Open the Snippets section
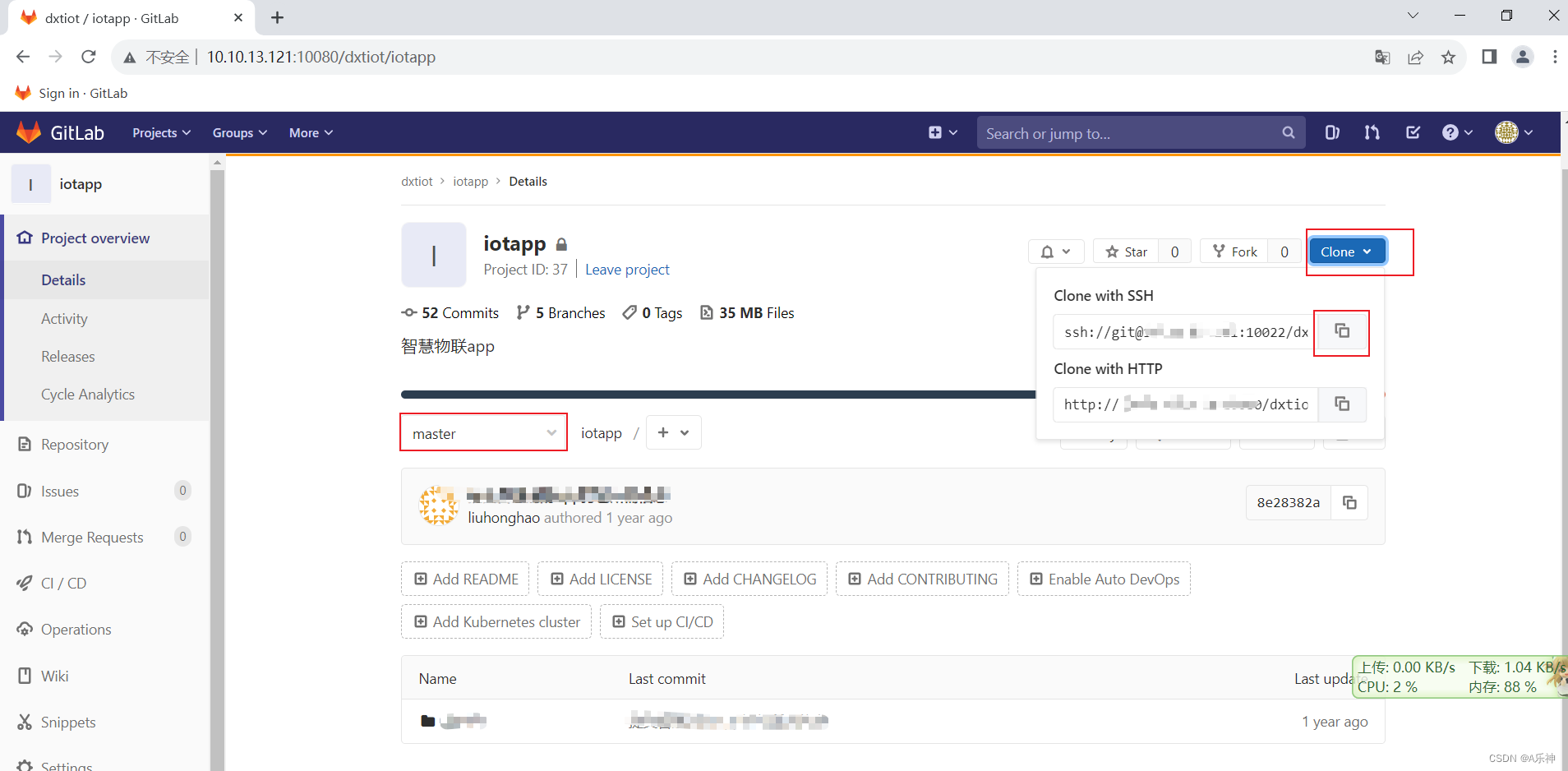This screenshot has height=771, width=1568. pyautogui.click(x=68, y=722)
